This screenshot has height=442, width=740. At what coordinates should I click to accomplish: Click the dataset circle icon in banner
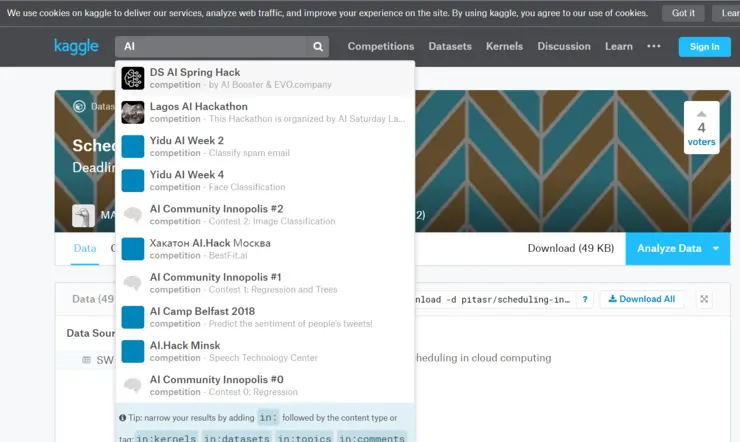click(79, 107)
